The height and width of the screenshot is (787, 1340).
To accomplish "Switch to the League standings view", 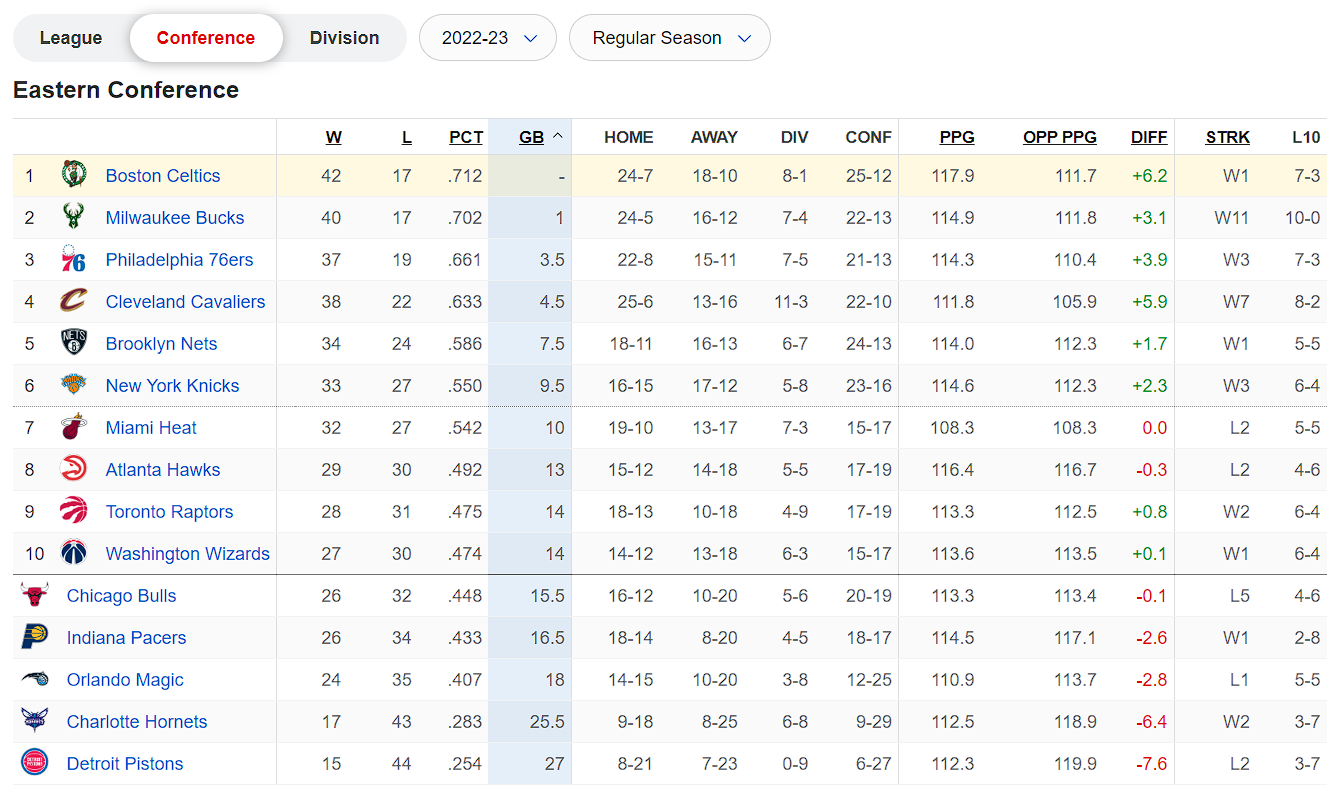I will 71,38.
